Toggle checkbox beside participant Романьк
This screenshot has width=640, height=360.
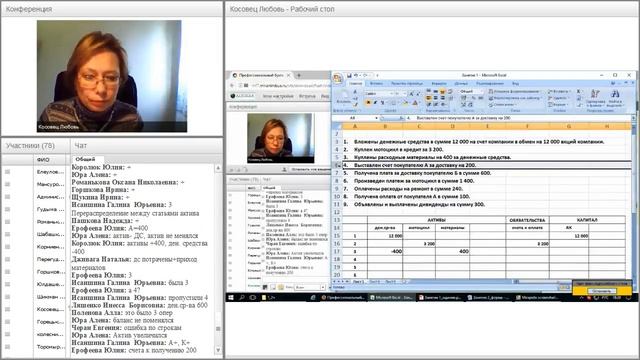(x=7, y=222)
